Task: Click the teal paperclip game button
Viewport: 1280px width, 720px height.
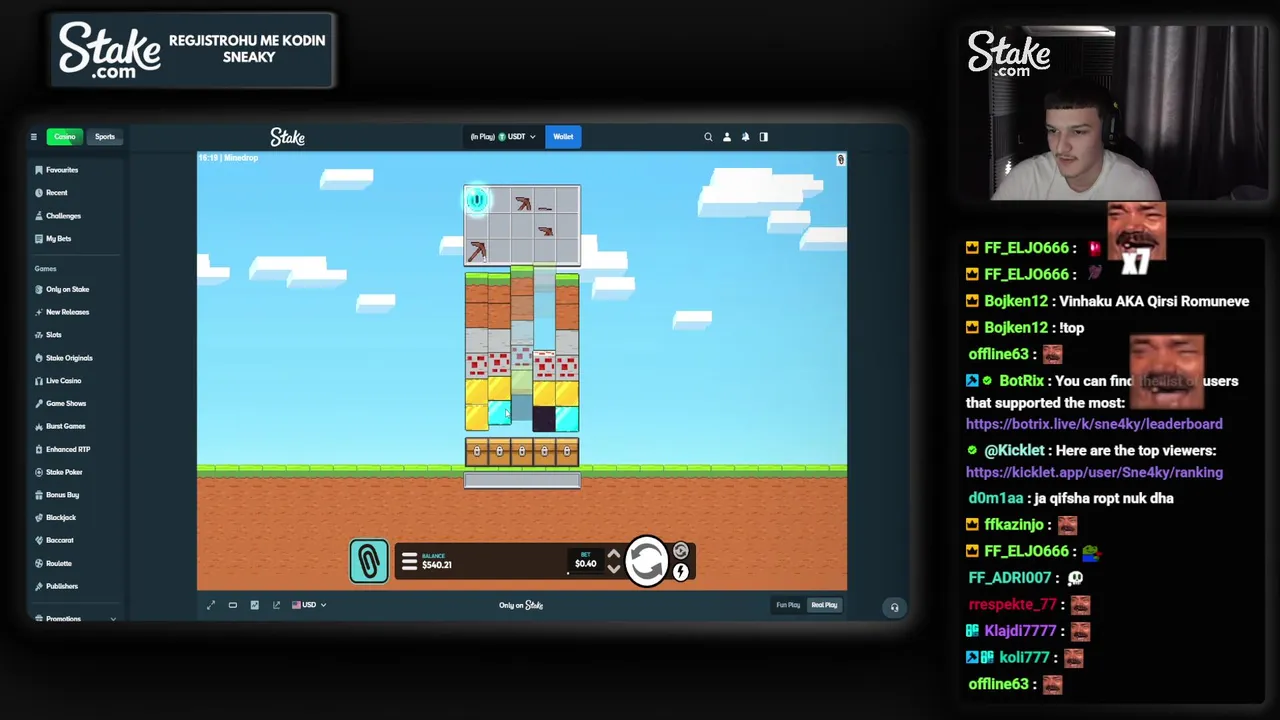Action: [x=369, y=561]
